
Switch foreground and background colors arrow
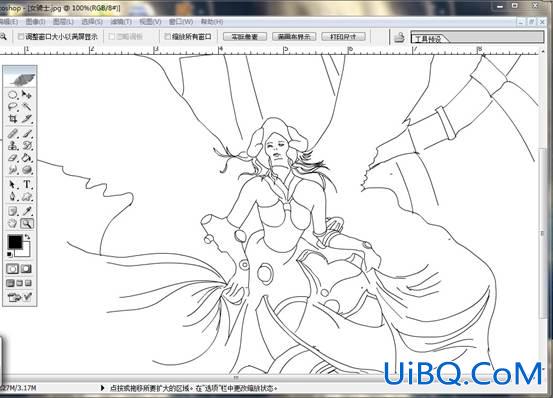tap(27, 237)
